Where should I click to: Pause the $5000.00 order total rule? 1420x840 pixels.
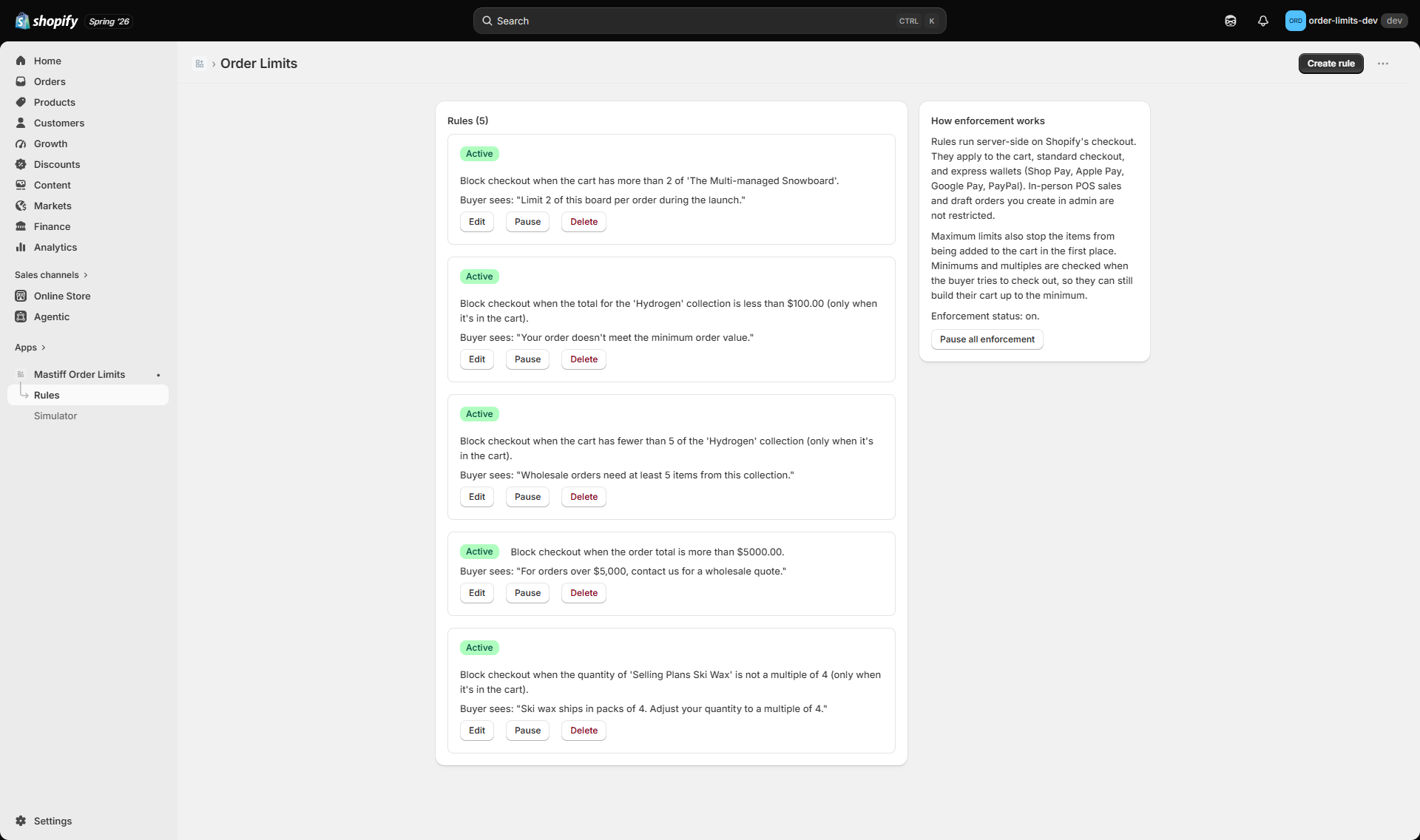pyautogui.click(x=527, y=593)
